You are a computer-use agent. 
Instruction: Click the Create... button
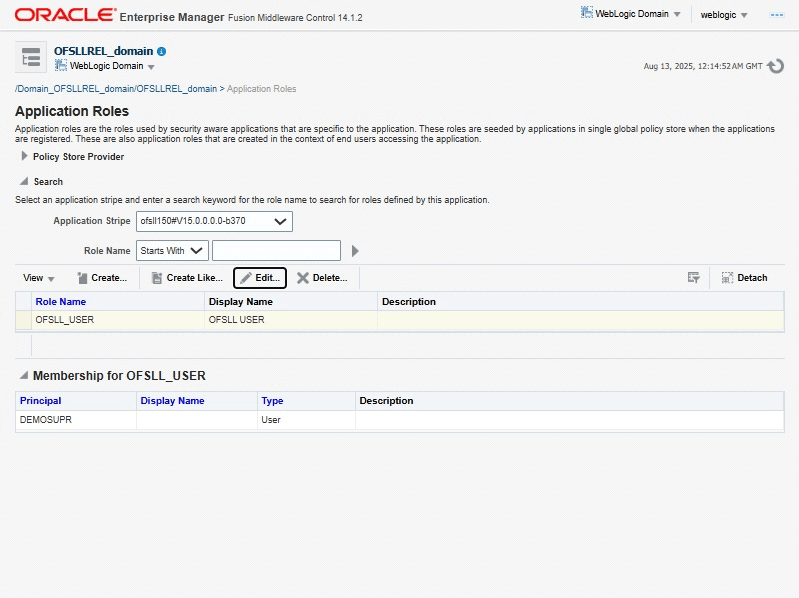click(x=102, y=278)
